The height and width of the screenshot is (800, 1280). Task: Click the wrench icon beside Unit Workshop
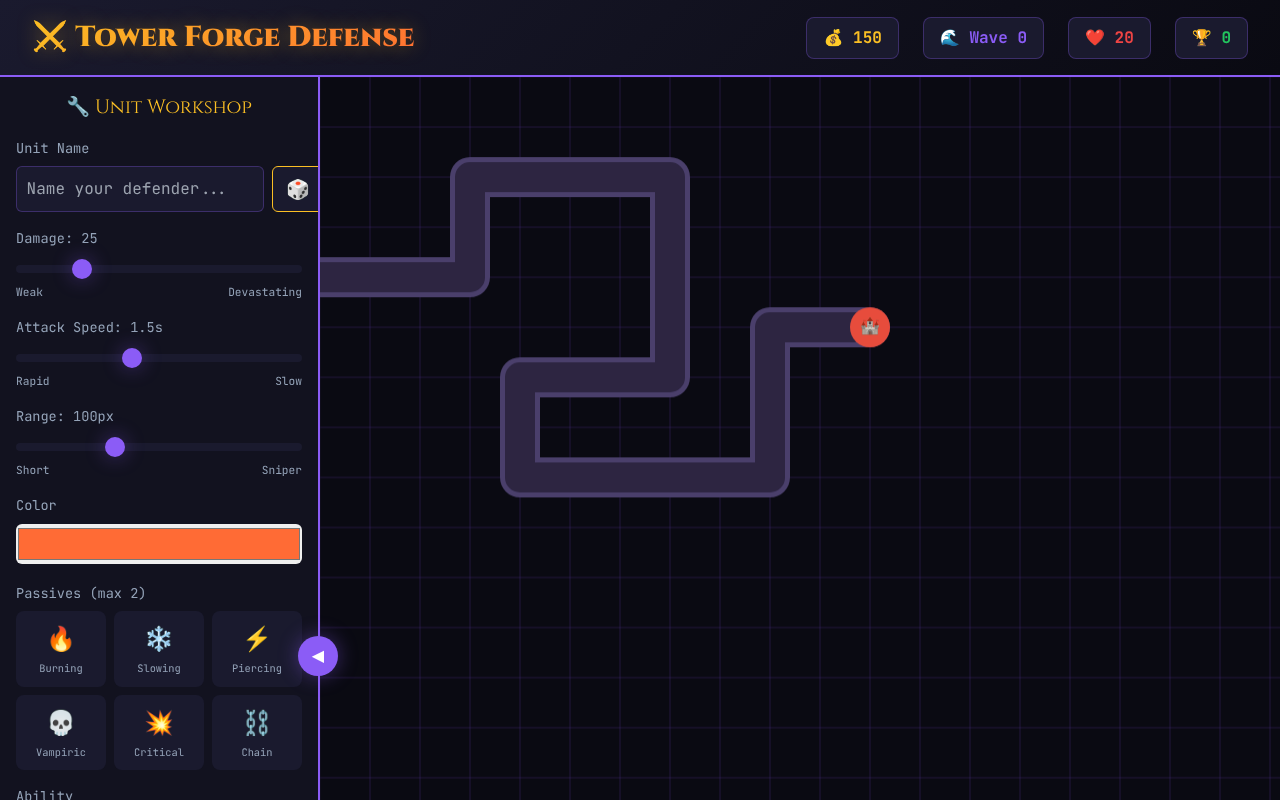[x=76, y=105]
